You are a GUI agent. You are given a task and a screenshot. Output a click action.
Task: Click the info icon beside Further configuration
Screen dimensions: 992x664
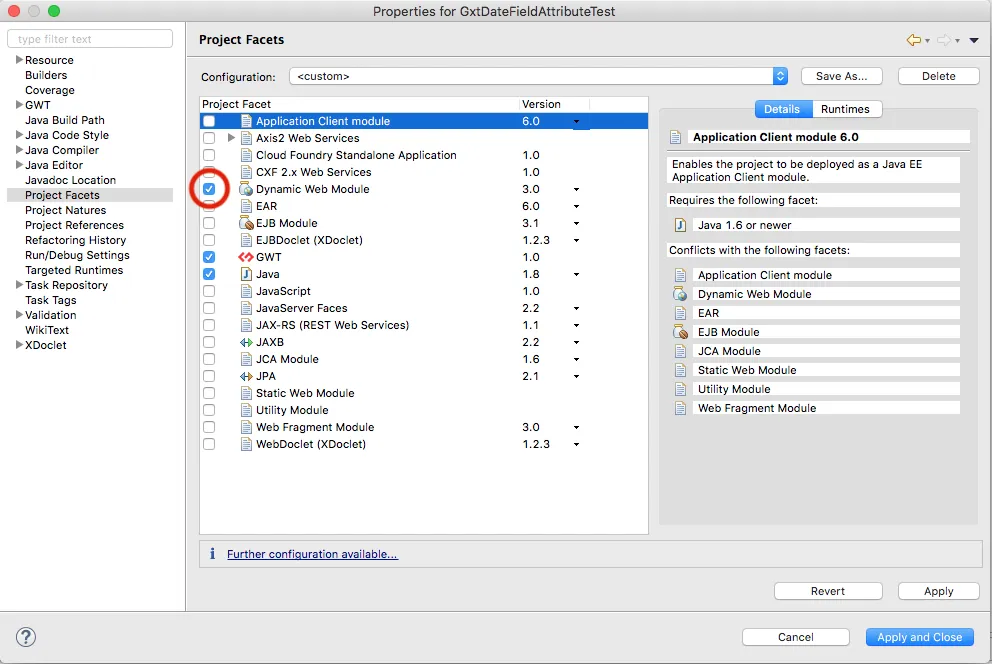[x=213, y=553]
